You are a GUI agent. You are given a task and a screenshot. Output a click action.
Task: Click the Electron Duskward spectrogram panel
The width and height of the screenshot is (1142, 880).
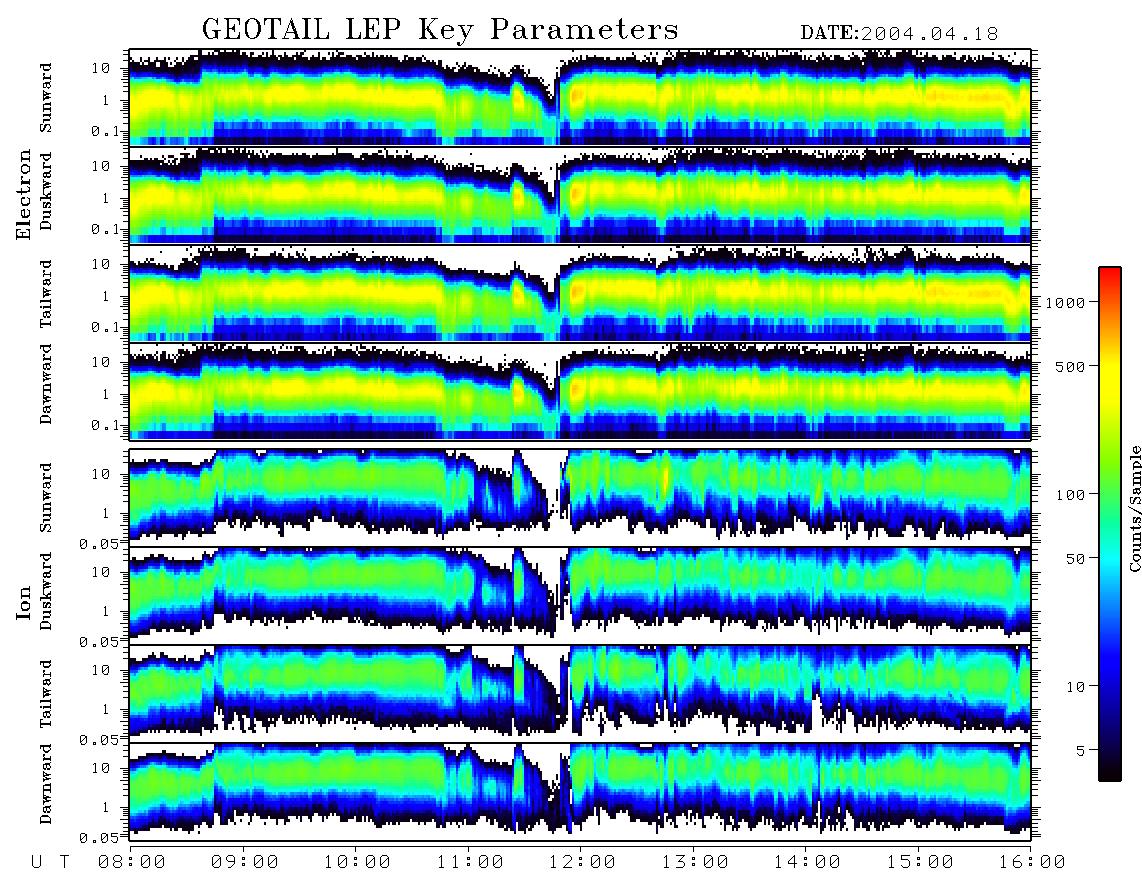pyautogui.click(x=580, y=195)
